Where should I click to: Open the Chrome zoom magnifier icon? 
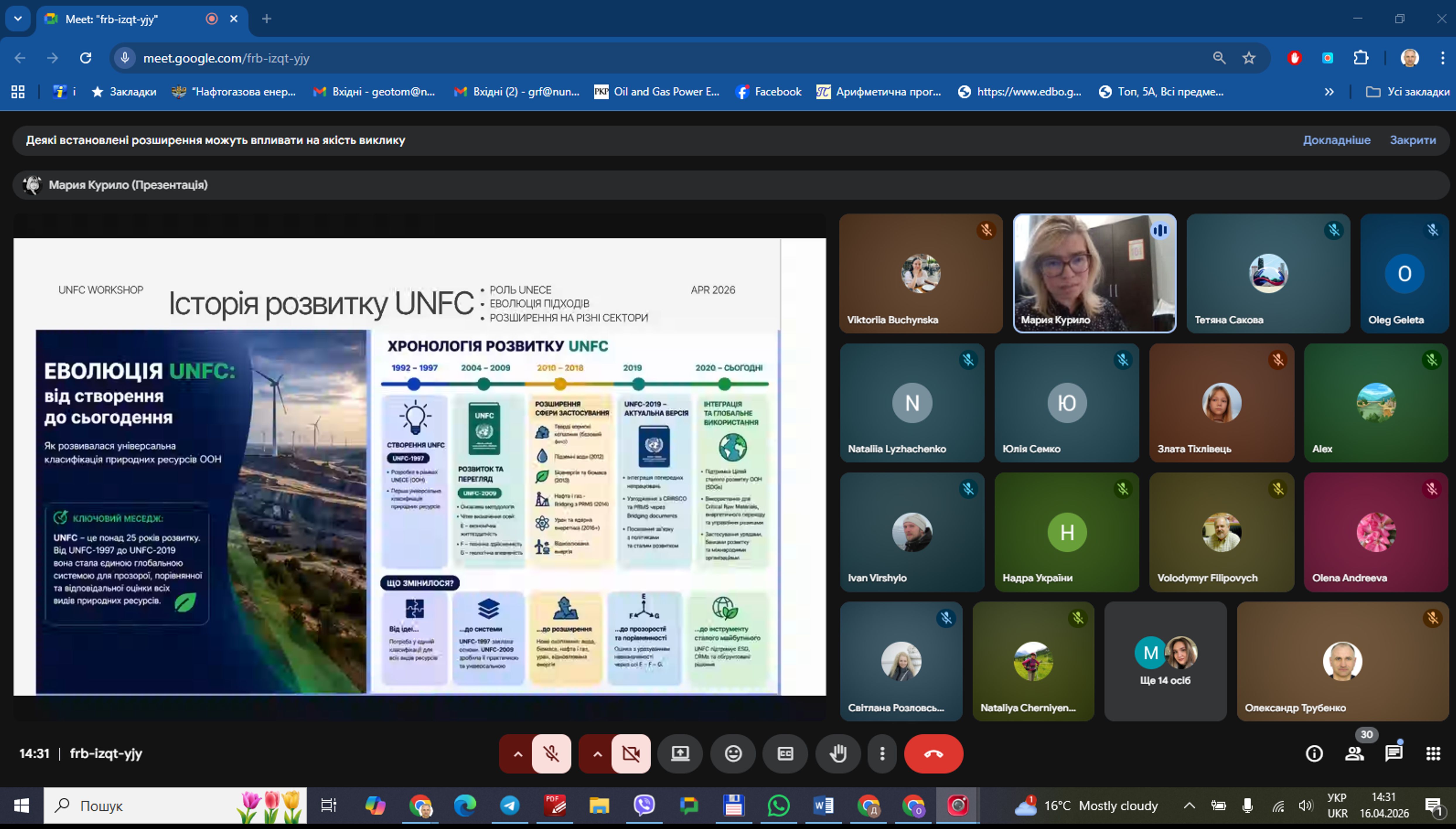(1219, 58)
